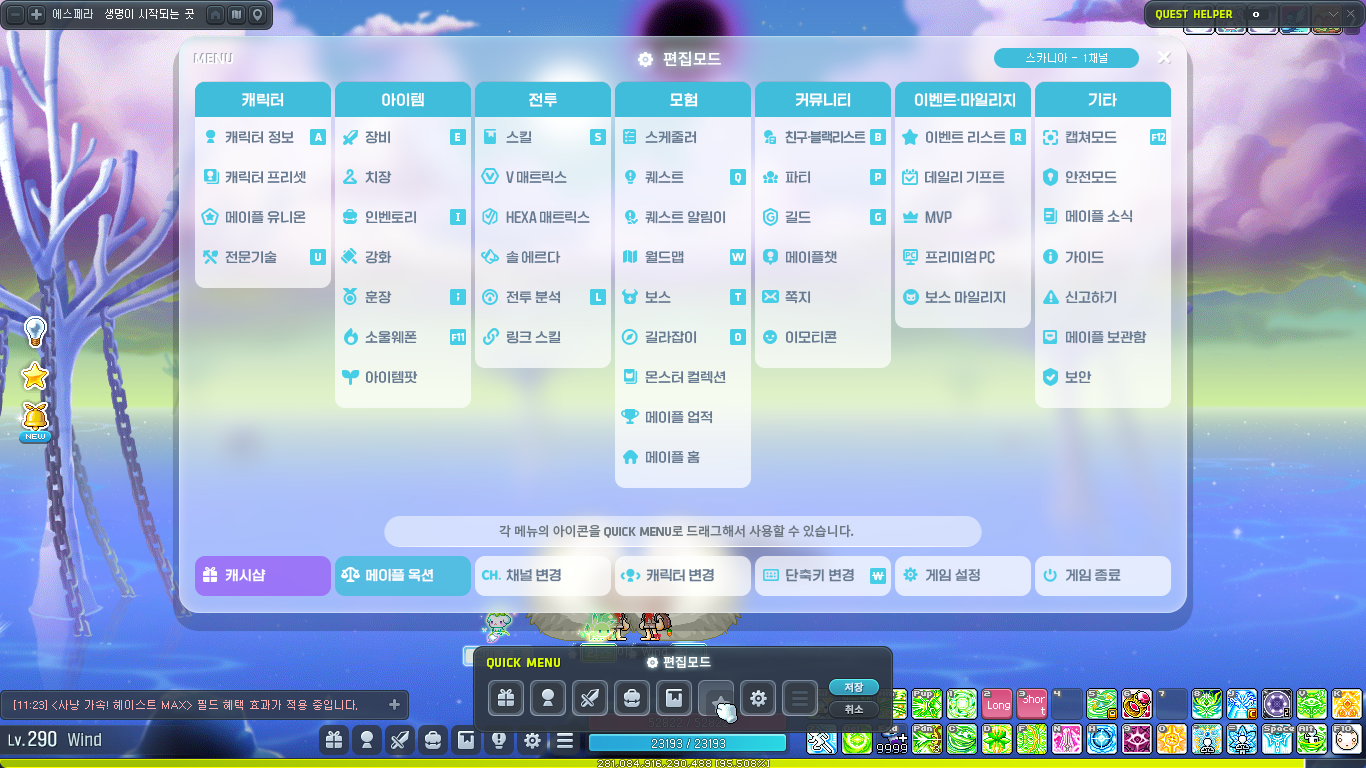Viewport: 1366px width, 768px height.
Task: Collapse the minimap with the minus button
Action: pos(15,15)
